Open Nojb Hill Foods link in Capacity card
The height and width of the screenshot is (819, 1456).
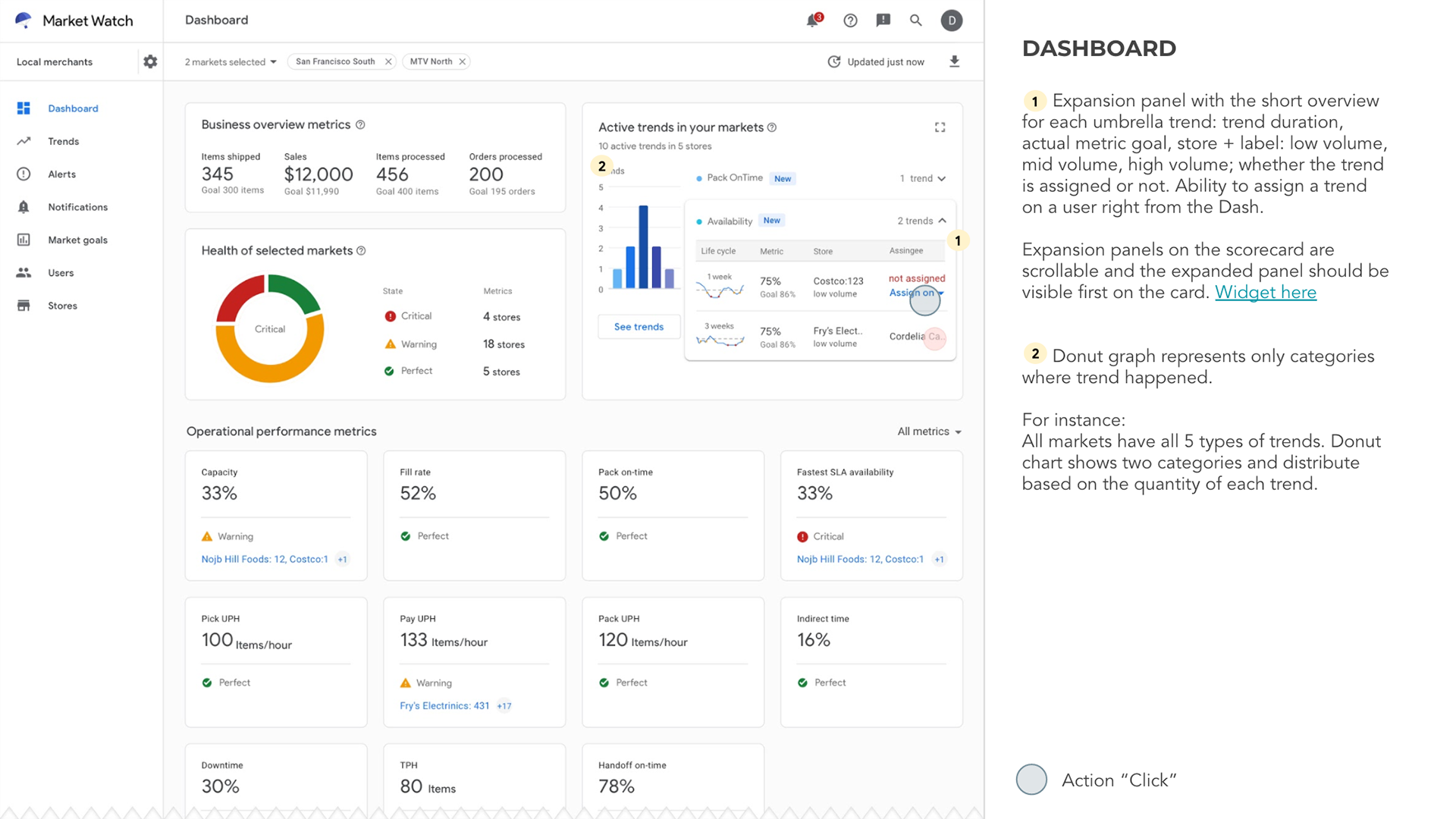tap(265, 559)
